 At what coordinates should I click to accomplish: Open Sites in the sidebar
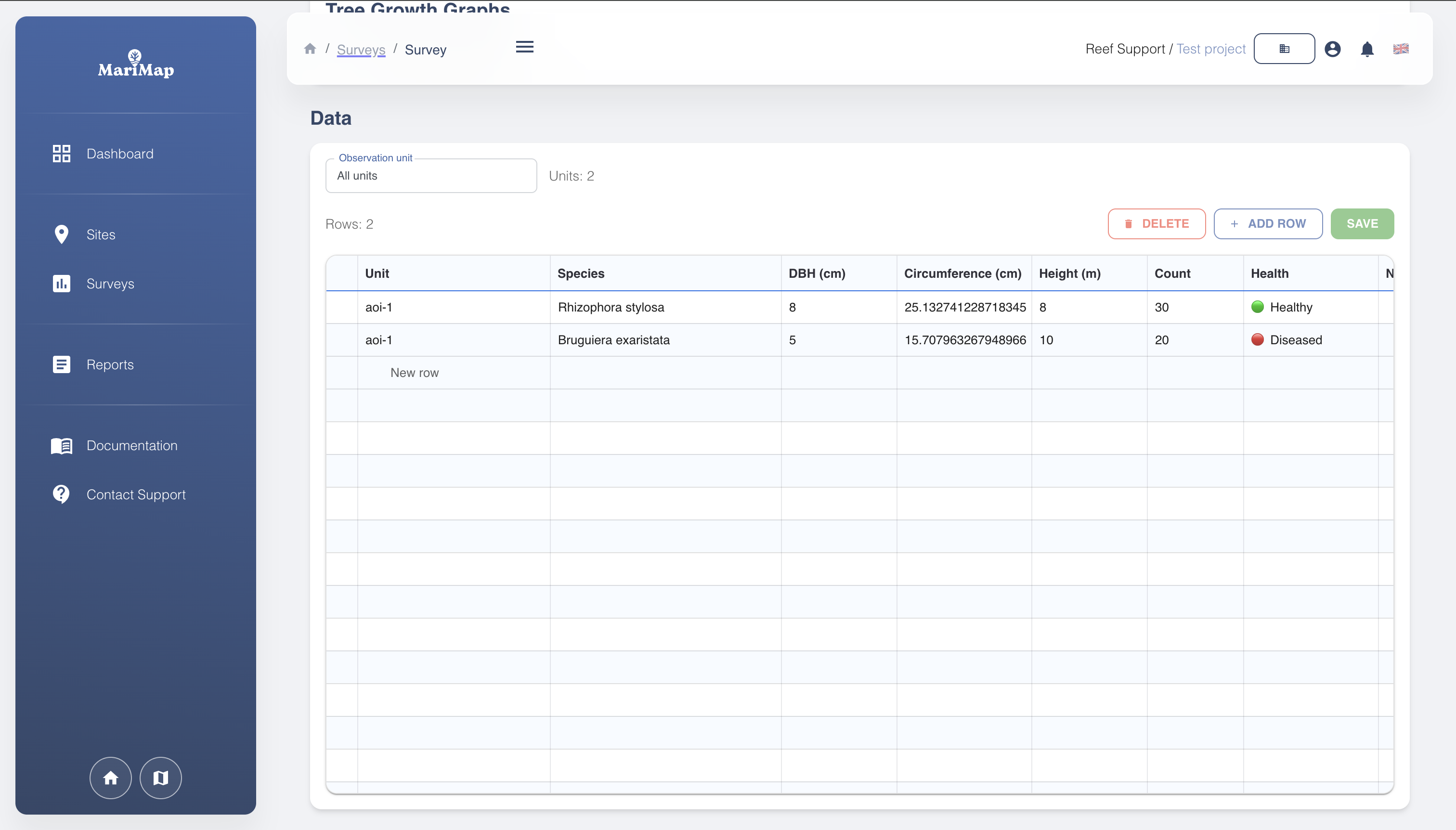100,234
